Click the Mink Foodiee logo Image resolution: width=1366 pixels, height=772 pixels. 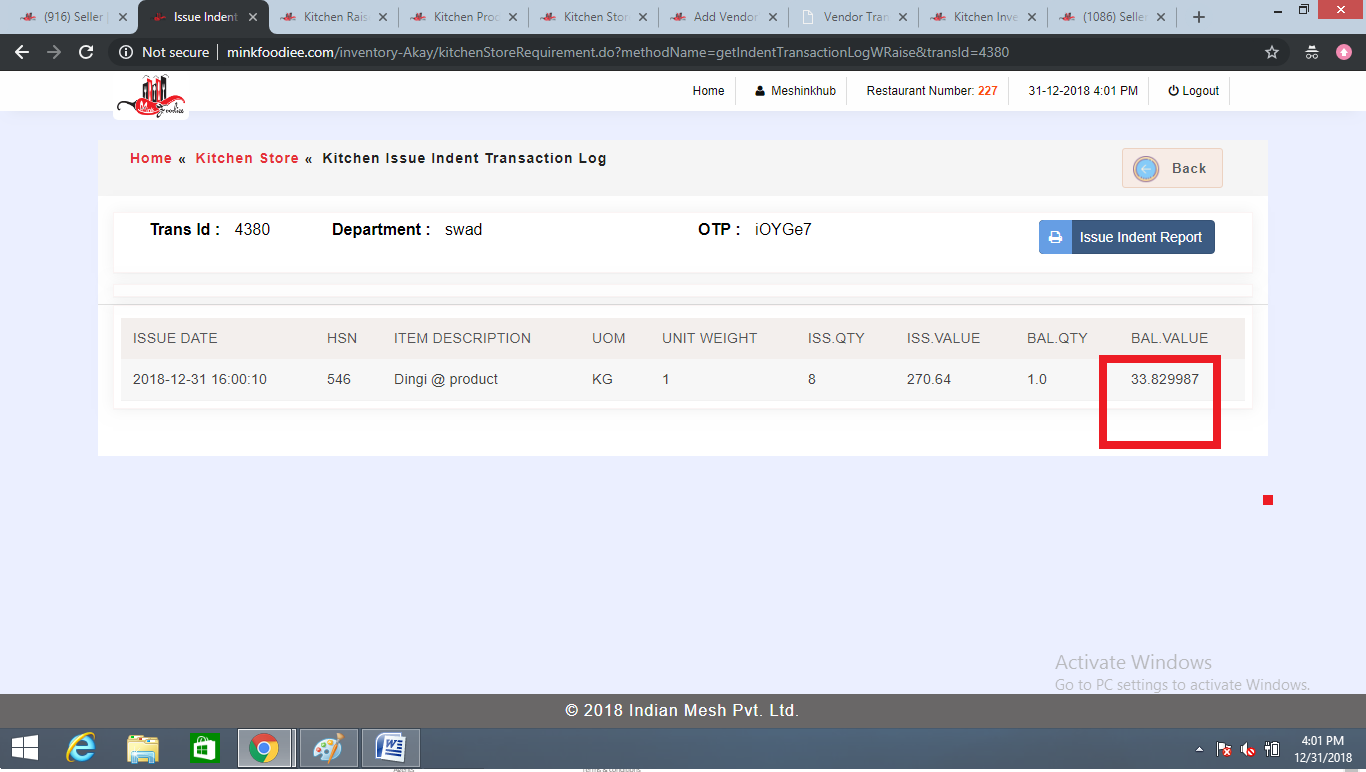click(x=151, y=97)
